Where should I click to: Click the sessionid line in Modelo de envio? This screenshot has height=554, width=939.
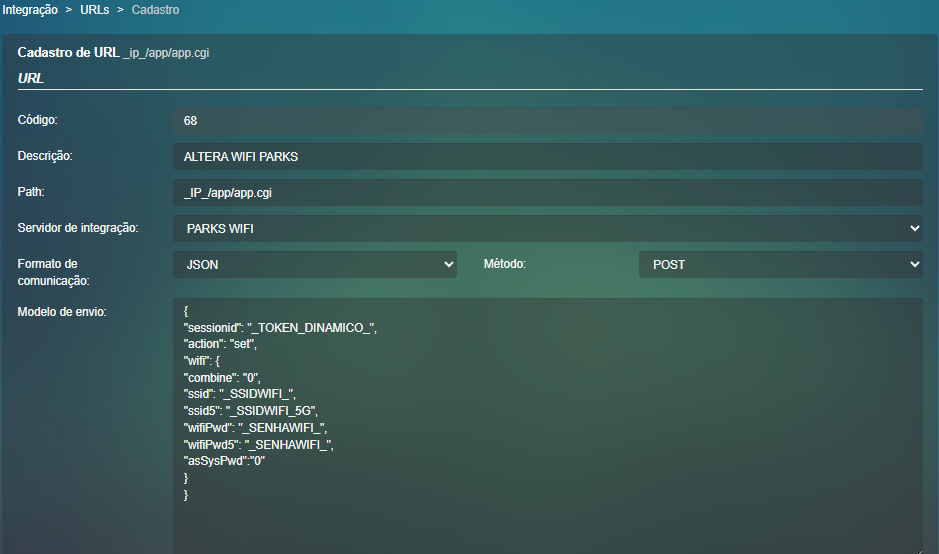[280, 327]
